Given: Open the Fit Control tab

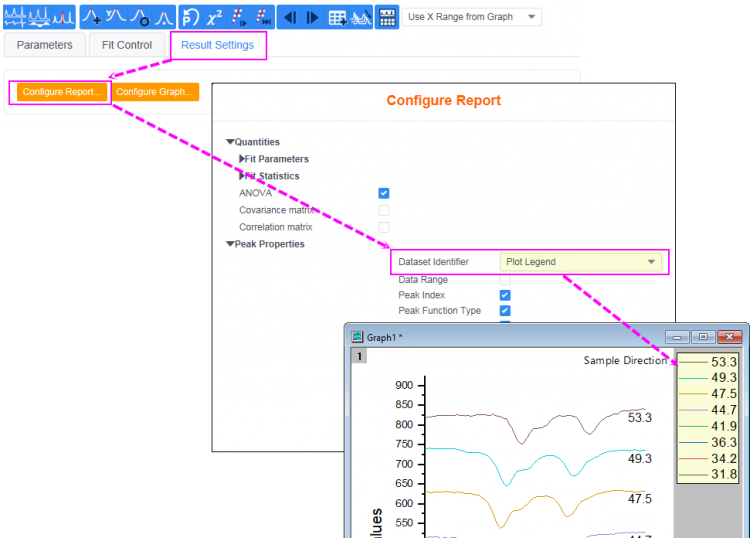Looking at the screenshot, I should coord(127,45).
